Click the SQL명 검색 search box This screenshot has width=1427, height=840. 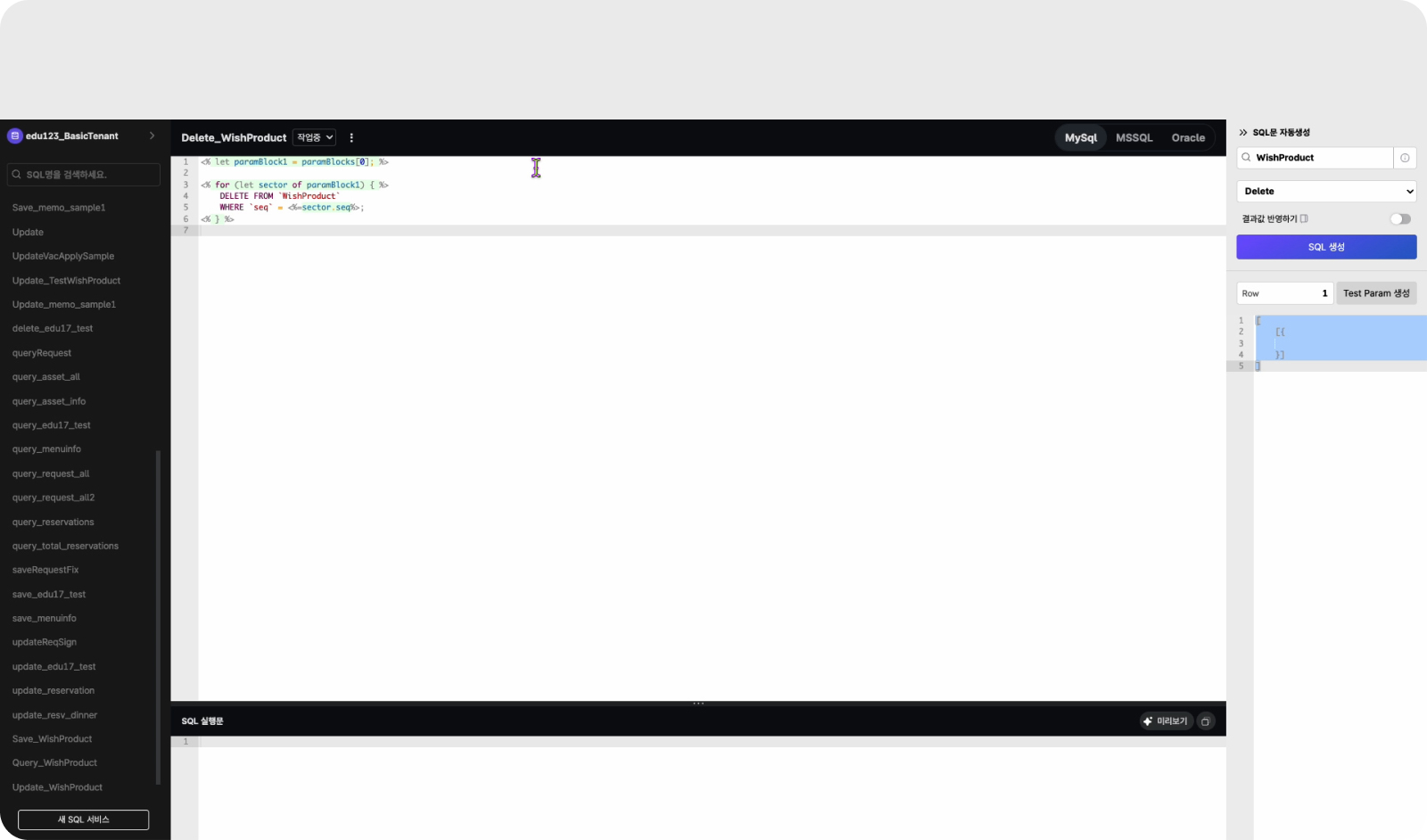84,175
